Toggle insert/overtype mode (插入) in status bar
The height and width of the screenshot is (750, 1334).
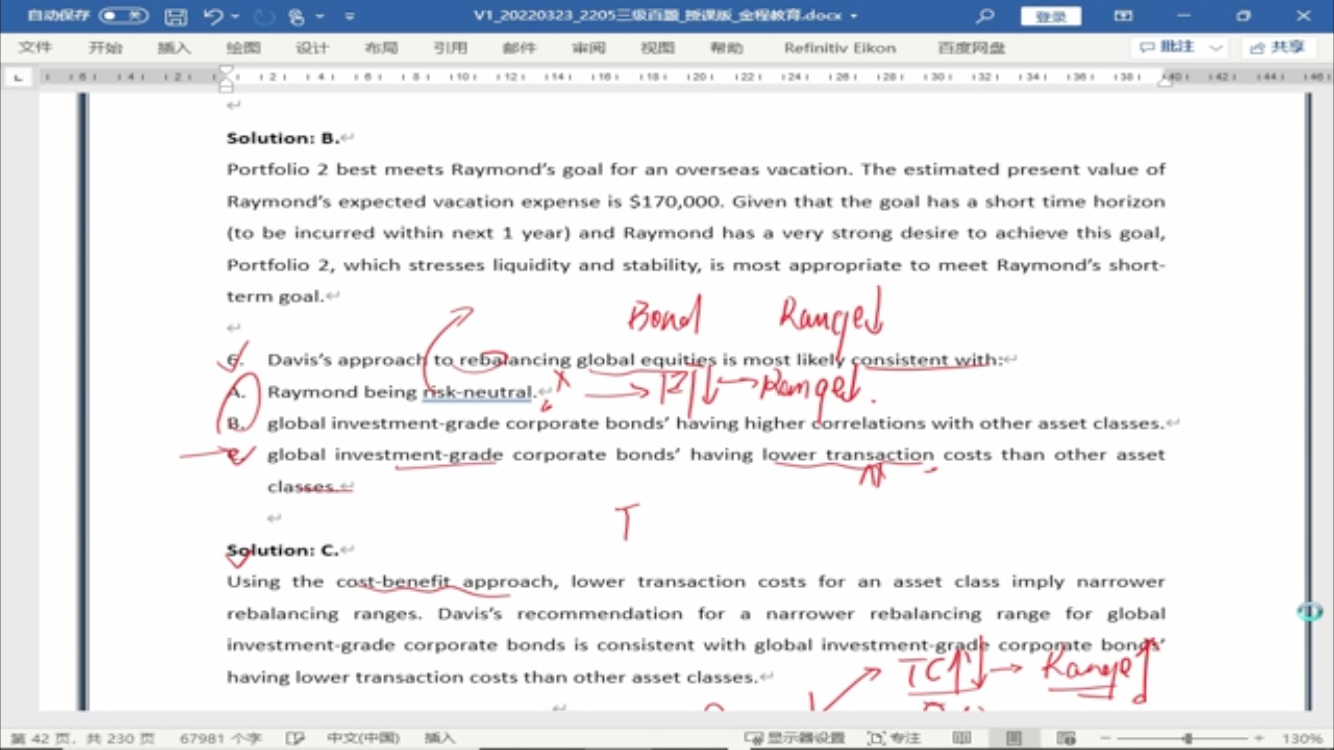click(439, 738)
